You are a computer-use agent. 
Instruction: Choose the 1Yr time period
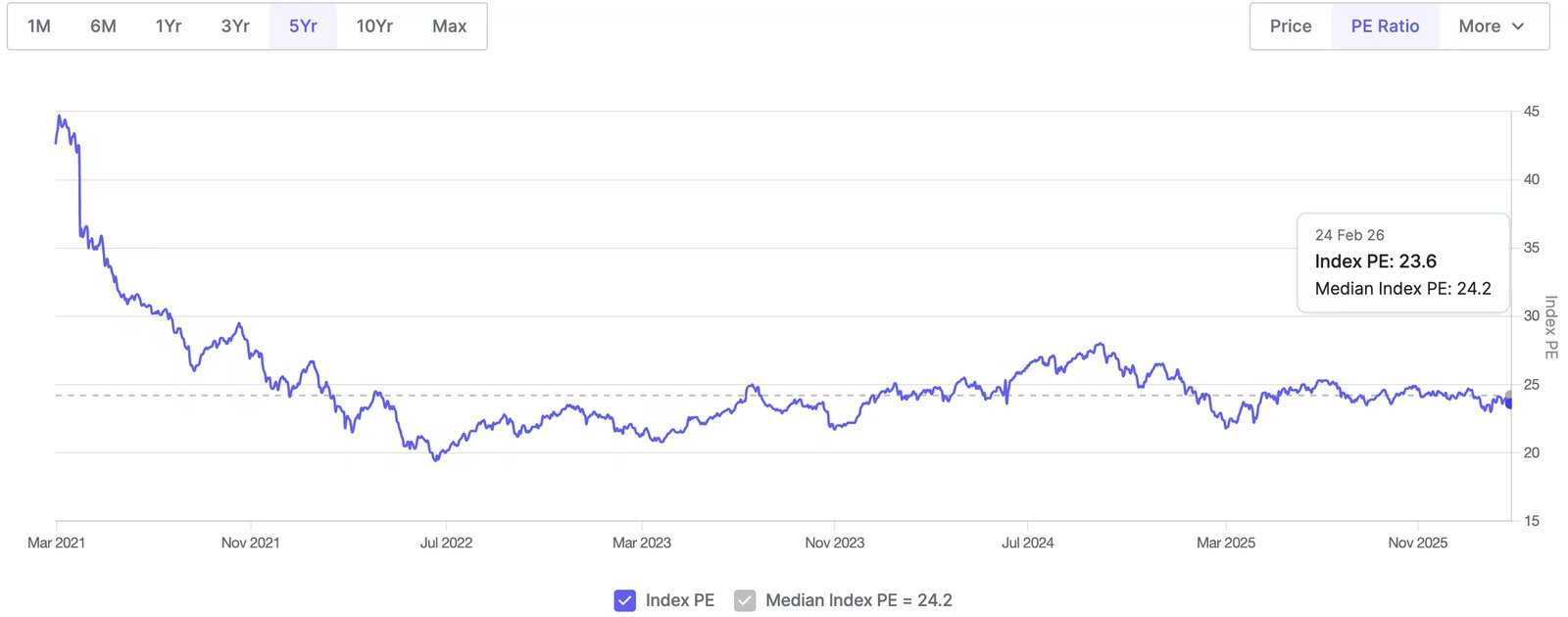pyautogui.click(x=169, y=26)
